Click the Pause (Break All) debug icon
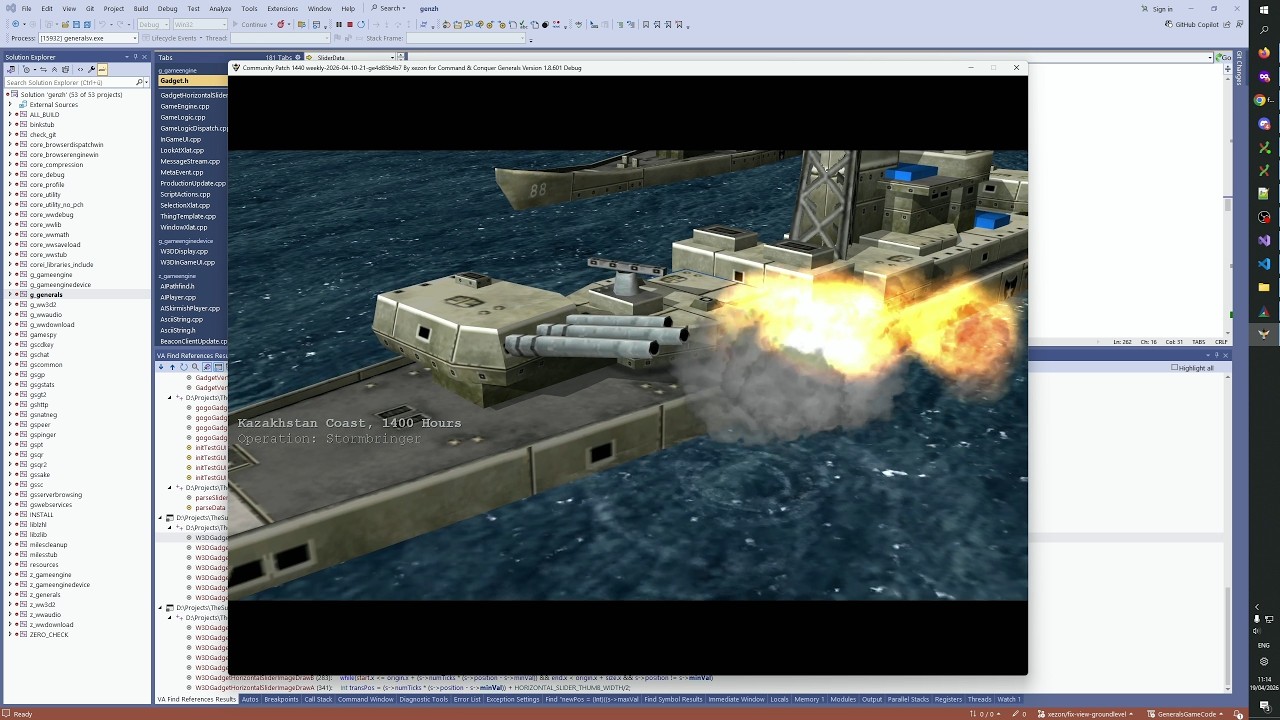 click(339, 24)
